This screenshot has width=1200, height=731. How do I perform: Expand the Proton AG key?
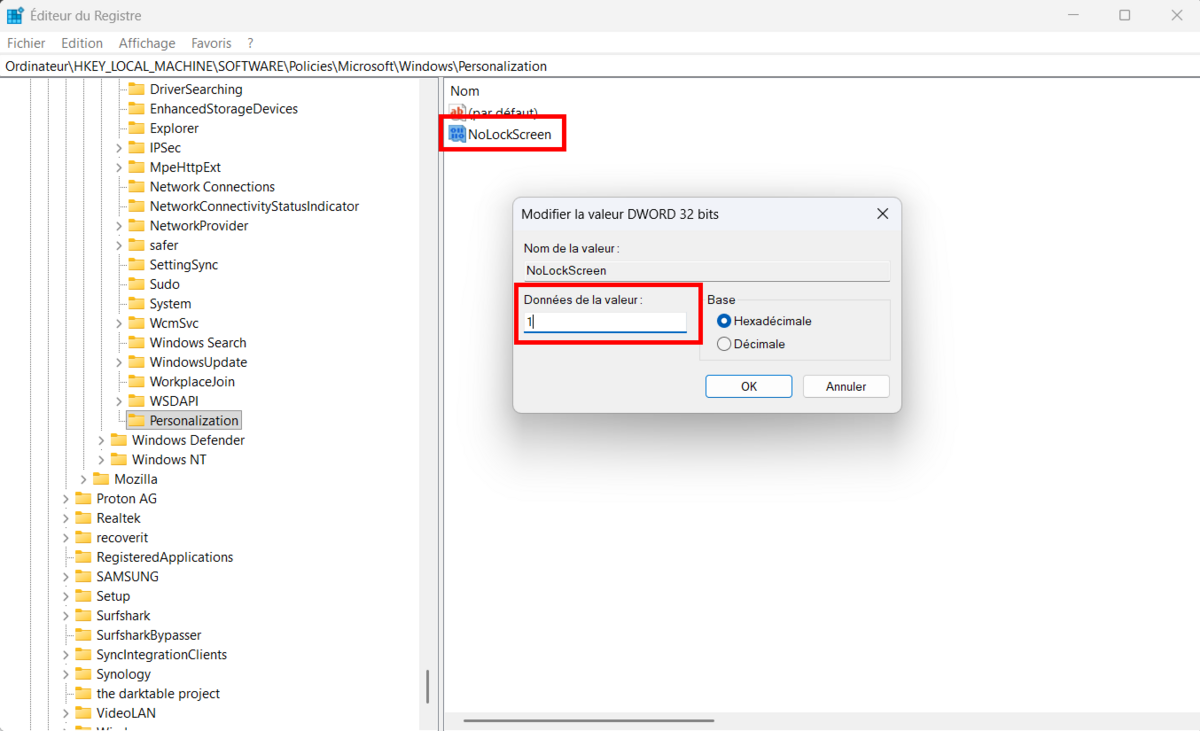tap(66, 499)
